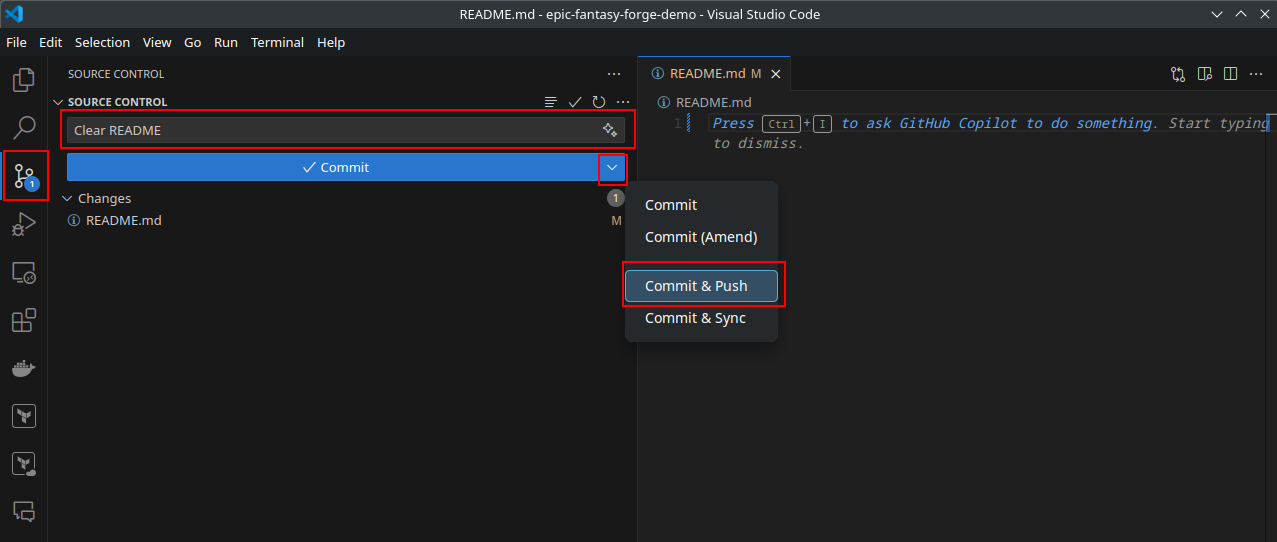Open the Go menu

point(193,42)
